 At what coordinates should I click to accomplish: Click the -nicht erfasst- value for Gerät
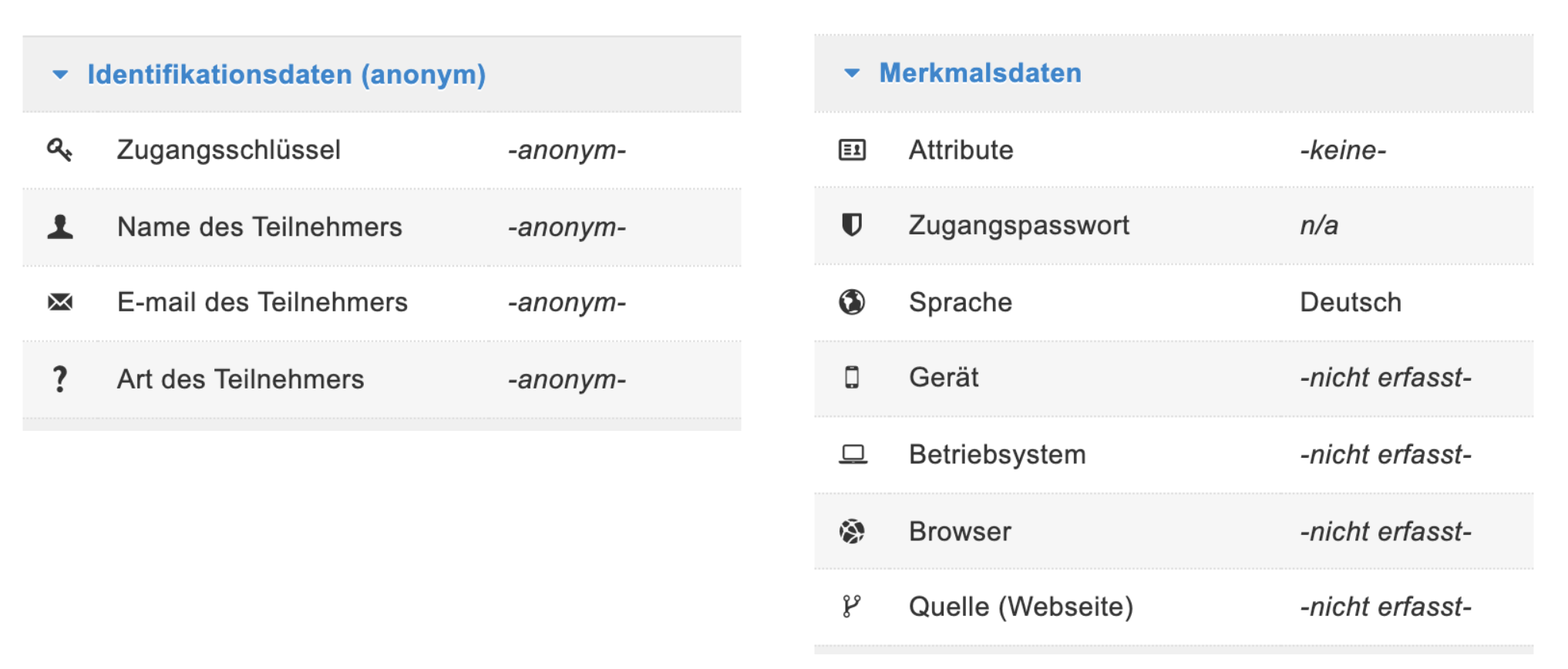(1385, 378)
